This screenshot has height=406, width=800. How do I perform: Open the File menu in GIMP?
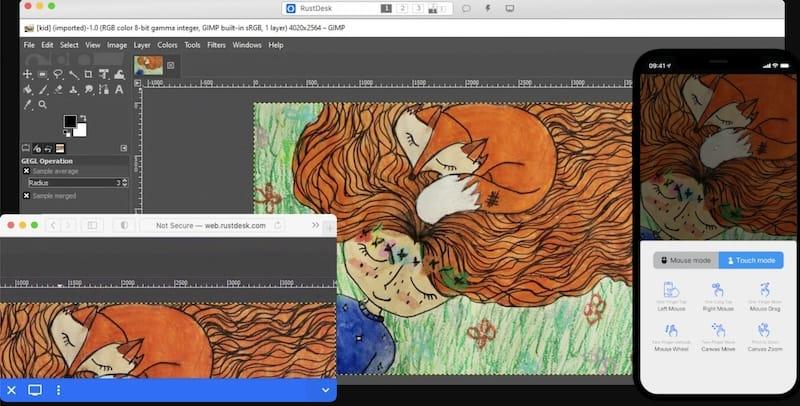click(29, 45)
